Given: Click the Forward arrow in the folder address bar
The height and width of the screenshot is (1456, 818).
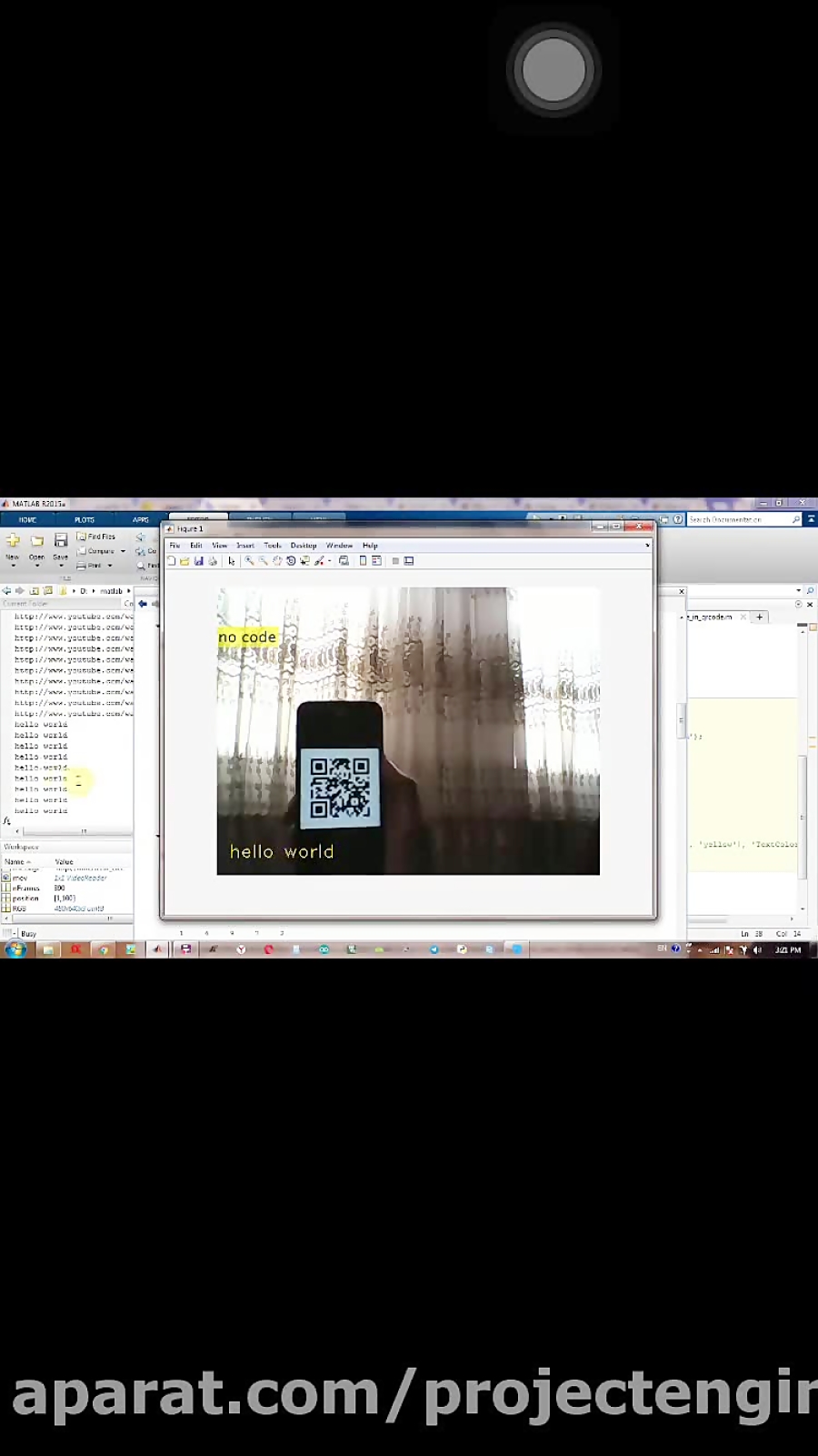Looking at the screenshot, I should pyautogui.click(x=20, y=591).
